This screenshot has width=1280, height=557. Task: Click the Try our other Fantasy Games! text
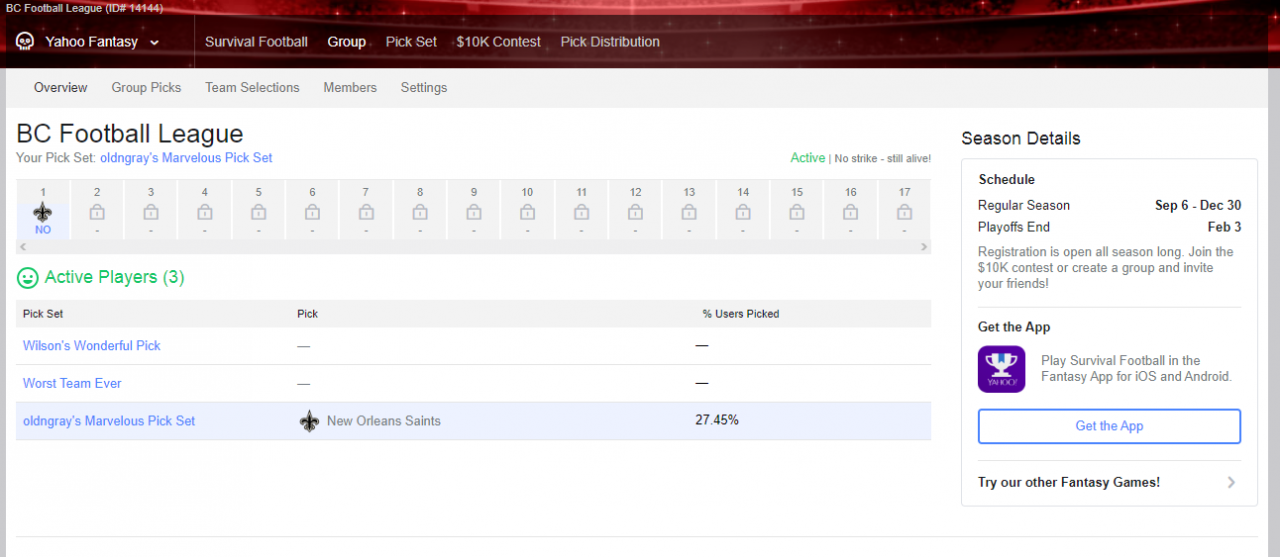(1069, 483)
